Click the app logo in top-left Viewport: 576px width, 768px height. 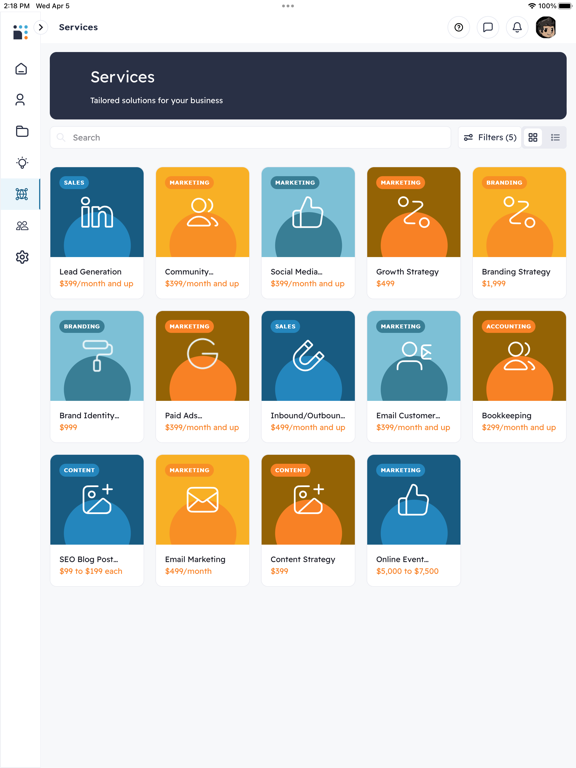click(21, 32)
